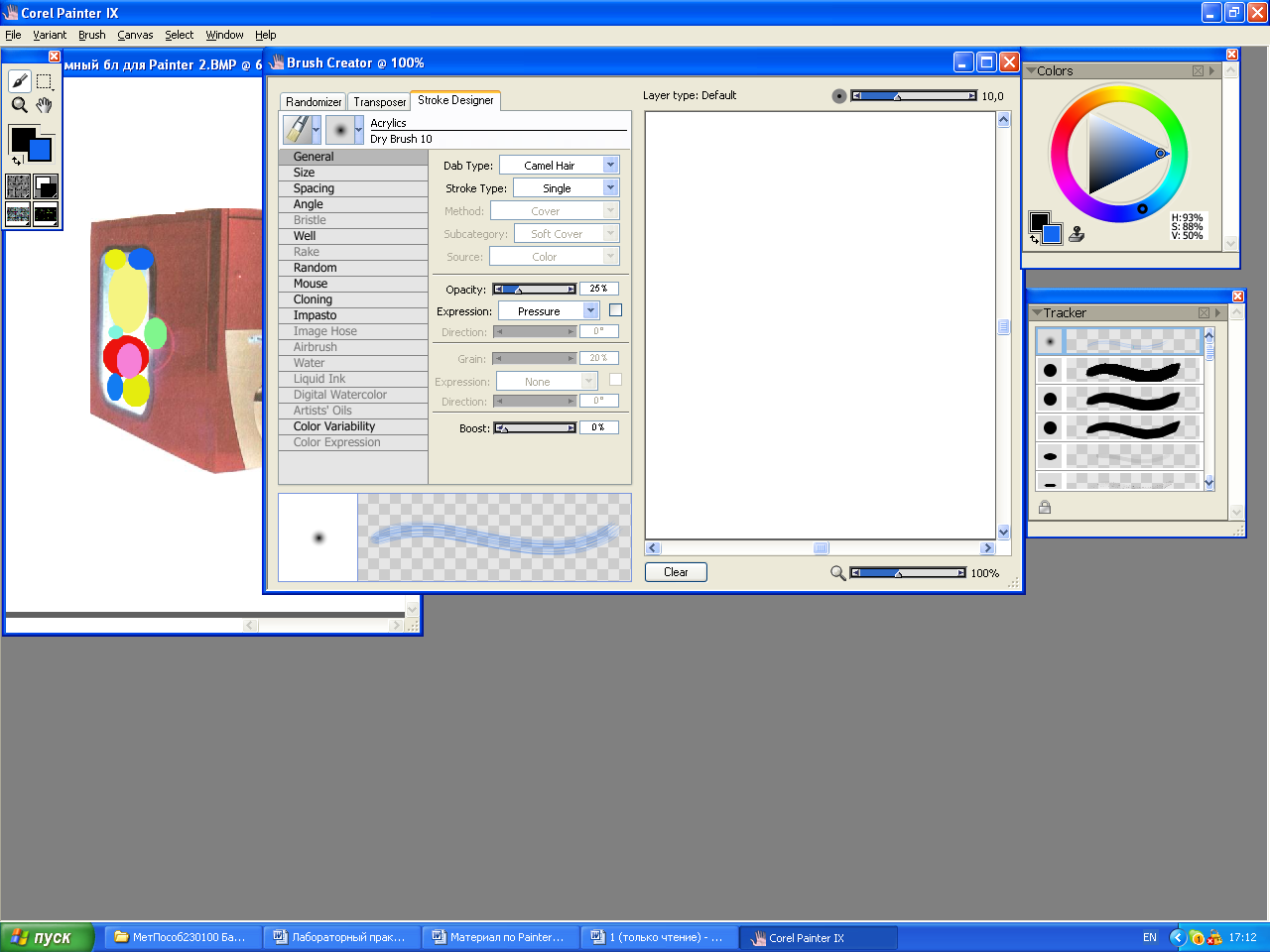Swap main and additional colors in toolbox
Screen dimensions: 1270x952
click(x=17, y=161)
